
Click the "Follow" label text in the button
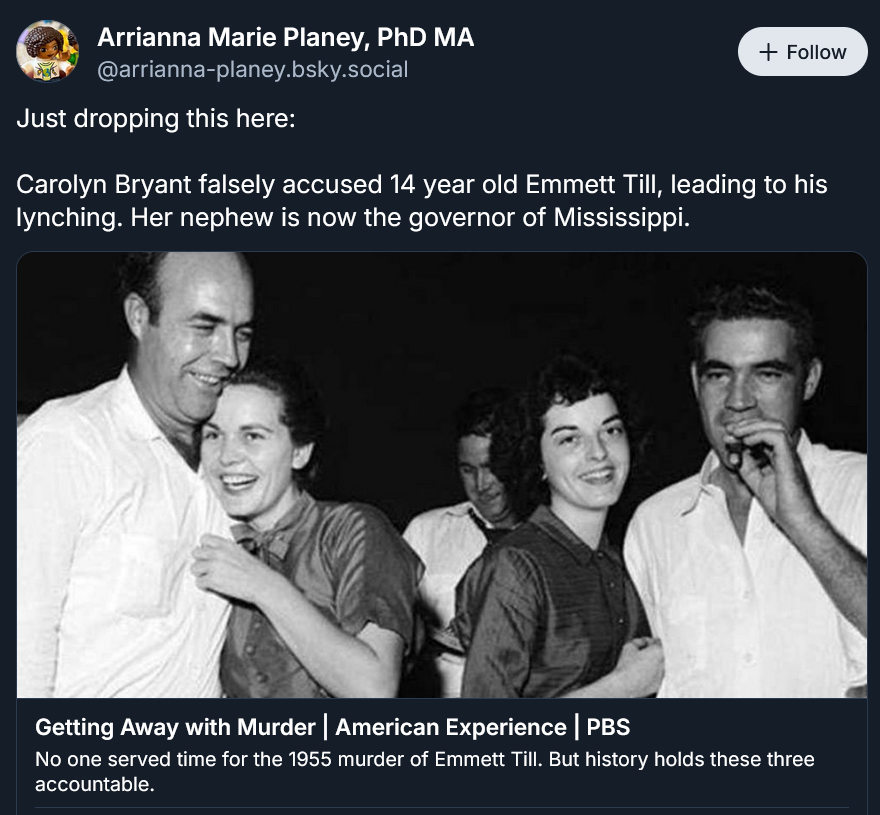coord(816,52)
